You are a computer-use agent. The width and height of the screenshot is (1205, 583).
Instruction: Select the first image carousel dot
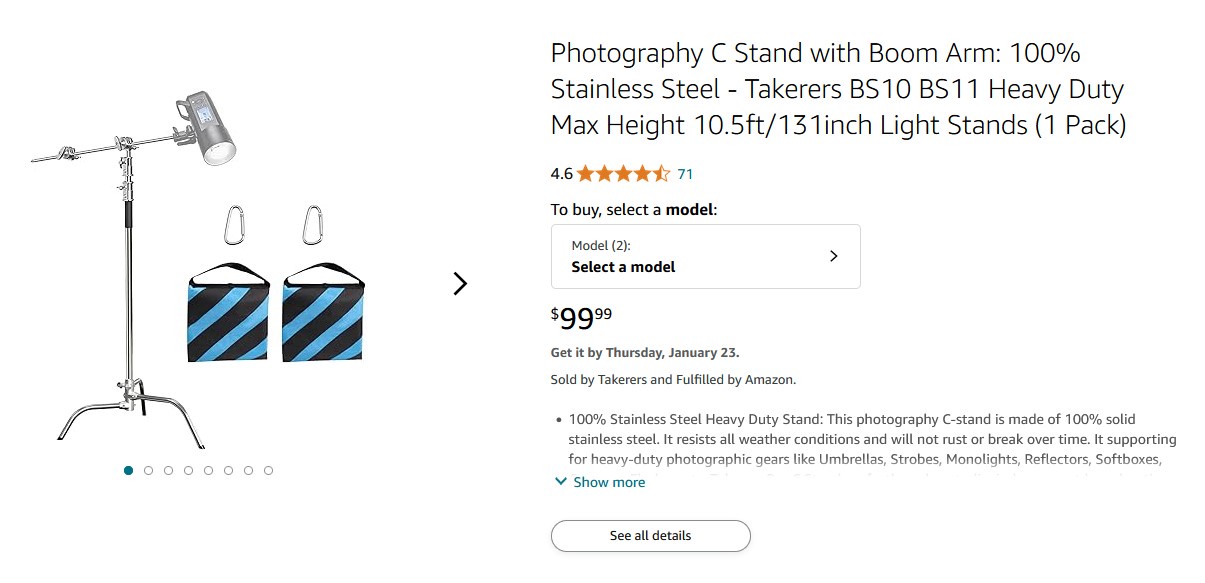click(x=129, y=470)
